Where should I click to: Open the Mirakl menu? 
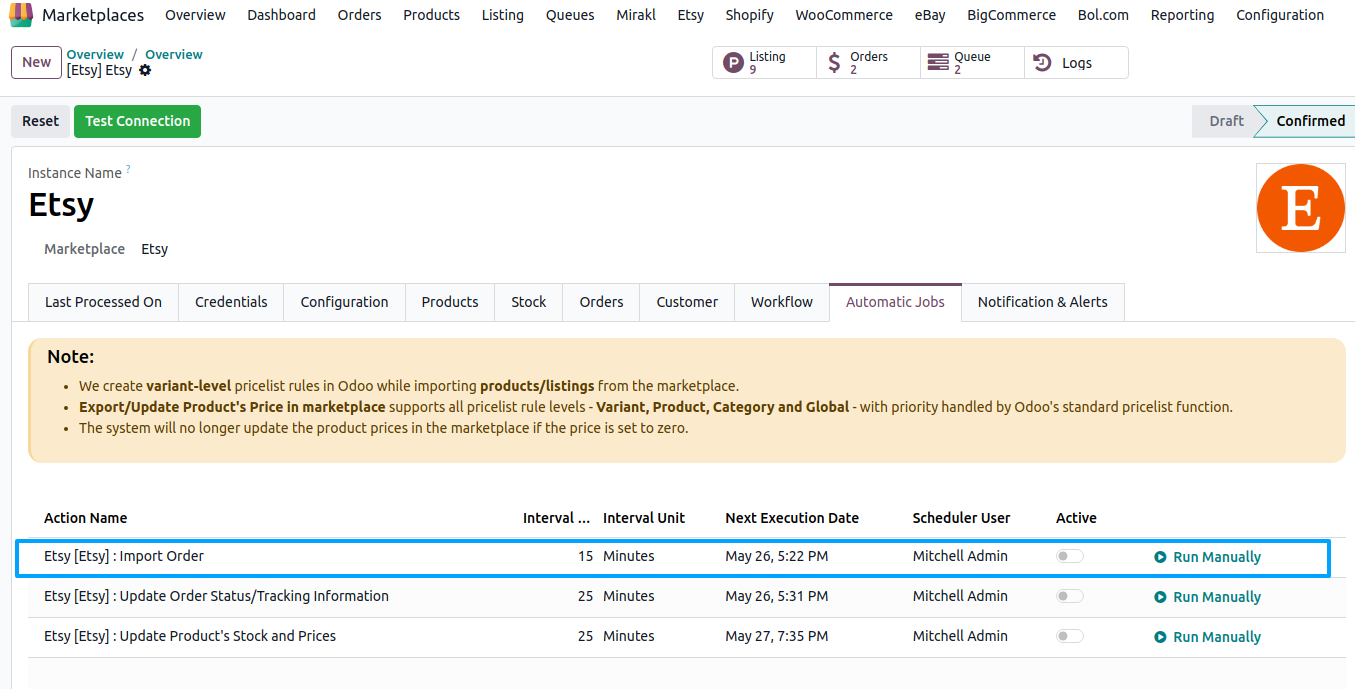(x=636, y=15)
